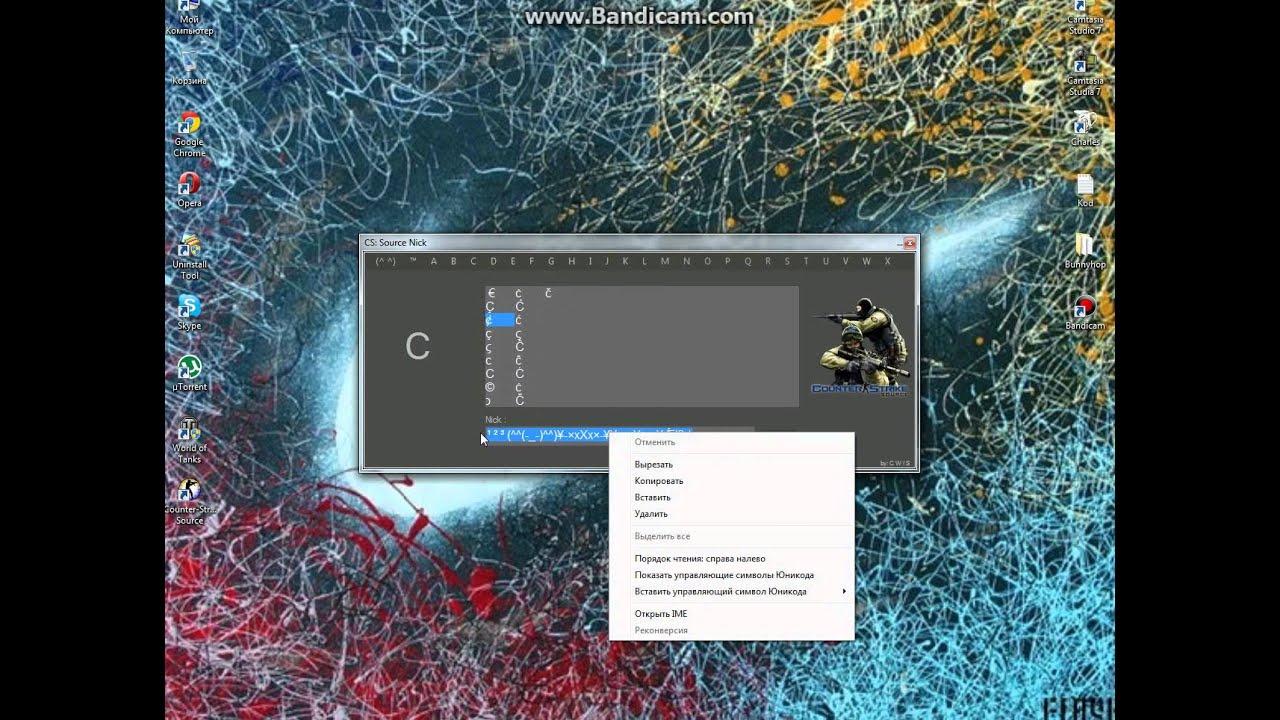
Task: Select letter P in the alphabet bar
Action: pos(727,262)
